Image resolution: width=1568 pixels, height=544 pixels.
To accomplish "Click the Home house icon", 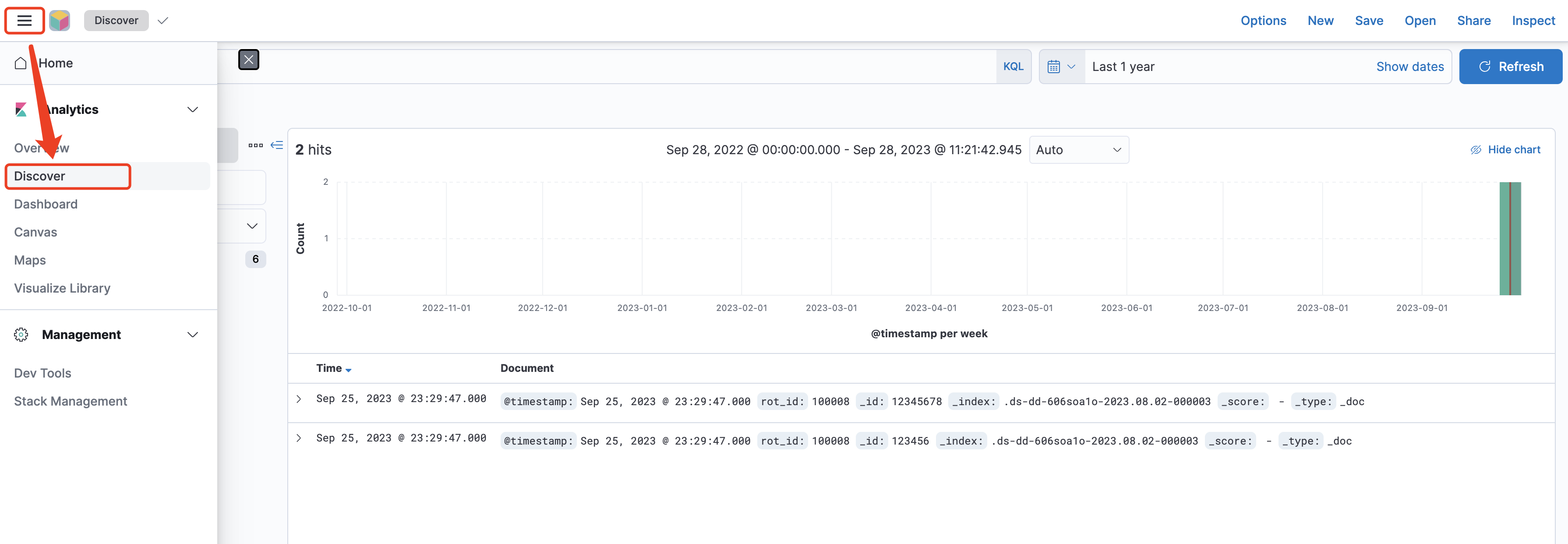I will (x=21, y=63).
